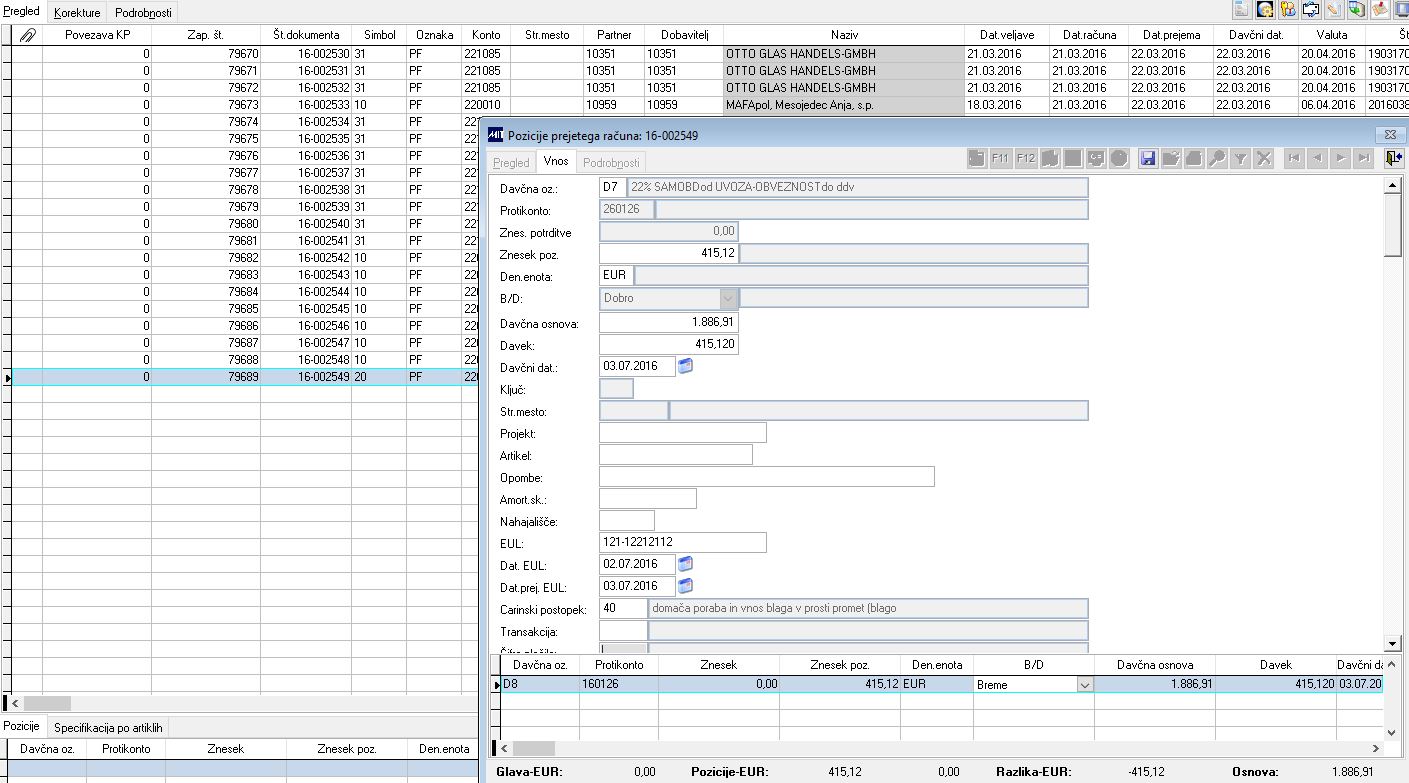Click the Naziv column header
Viewport: 1409px width, 783px height.
point(843,35)
